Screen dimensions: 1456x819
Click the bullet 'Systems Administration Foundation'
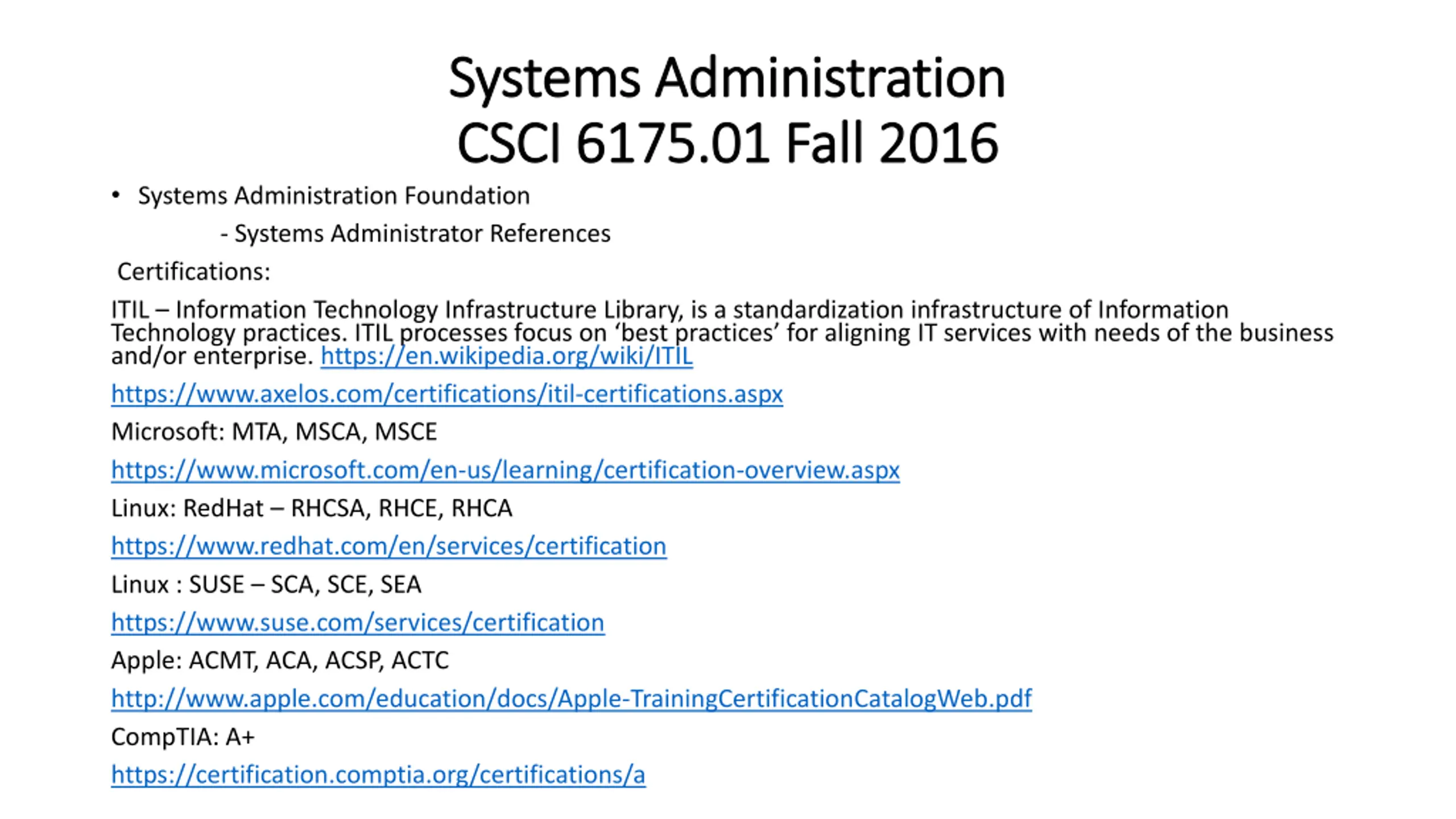click(x=334, y=196)
